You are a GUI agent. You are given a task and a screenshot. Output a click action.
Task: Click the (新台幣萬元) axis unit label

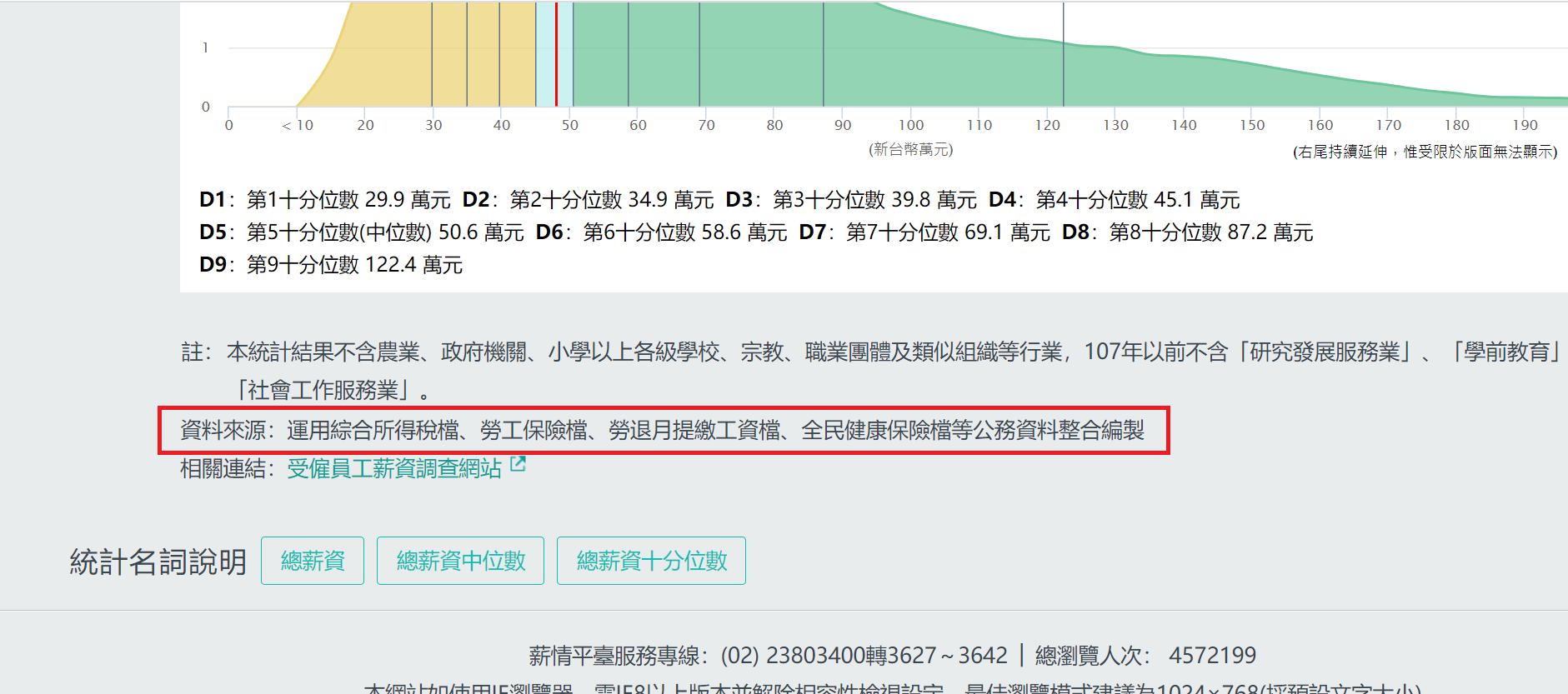click(910, 149)
